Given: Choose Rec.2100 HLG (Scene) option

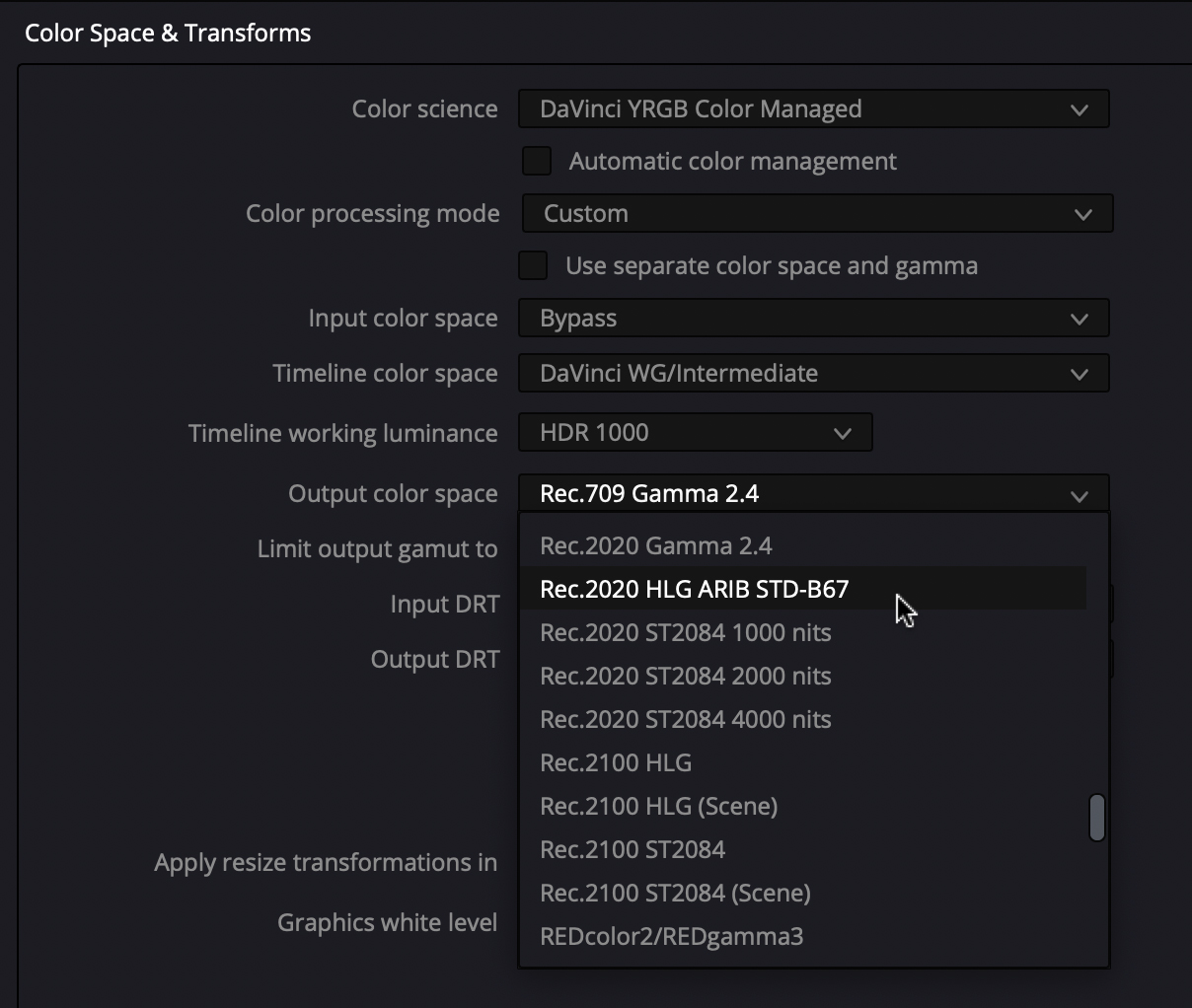Looking at the screenshot, I should click(x=802, y=806).
